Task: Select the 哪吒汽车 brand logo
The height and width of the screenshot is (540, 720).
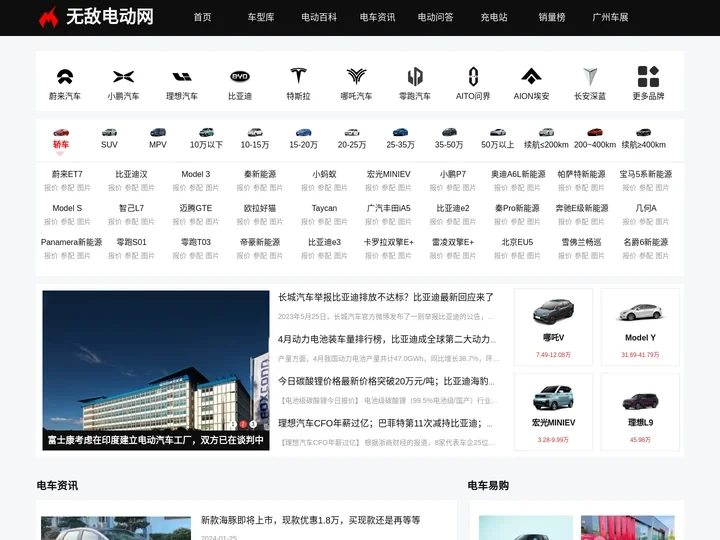Action: (x=356, y=76)
